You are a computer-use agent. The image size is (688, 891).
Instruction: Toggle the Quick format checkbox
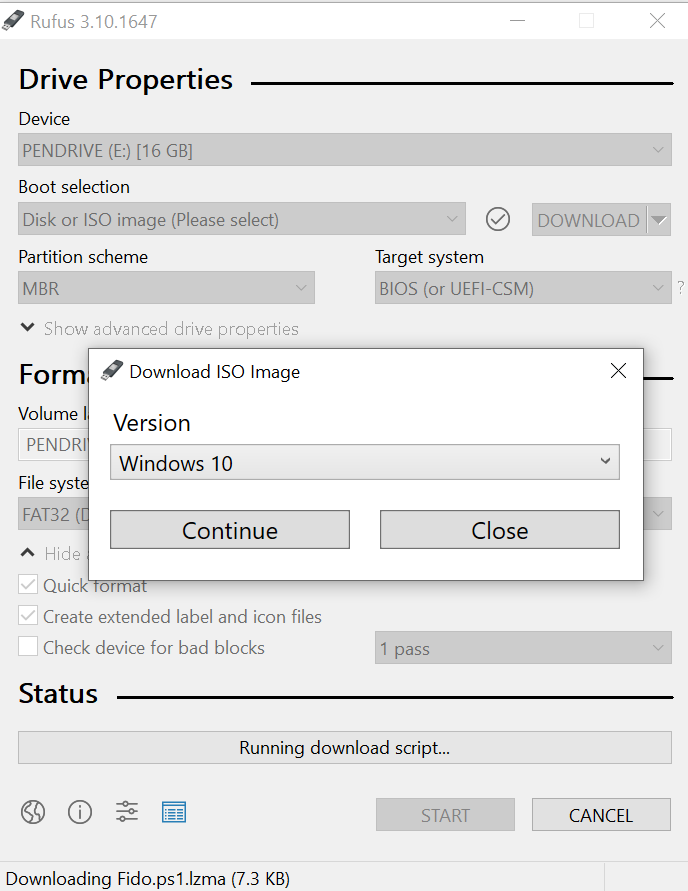point(28,585)
